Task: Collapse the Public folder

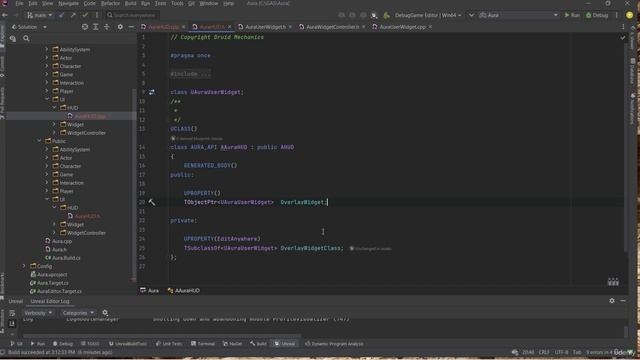Action: (x=39, y=141)
